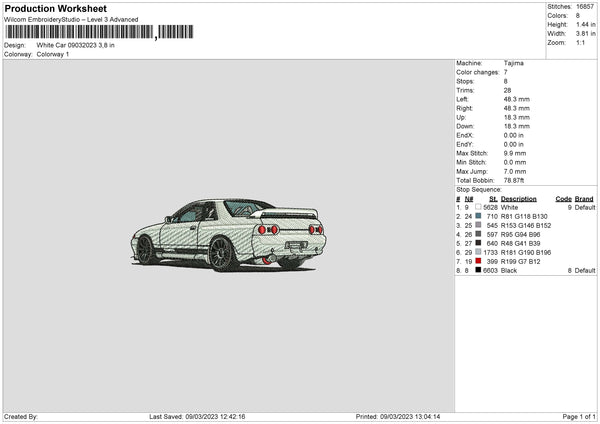Click the design barcode at the top
Image resolution: width=600 pixels, height=424 pixels.
[x=80, y=32]
